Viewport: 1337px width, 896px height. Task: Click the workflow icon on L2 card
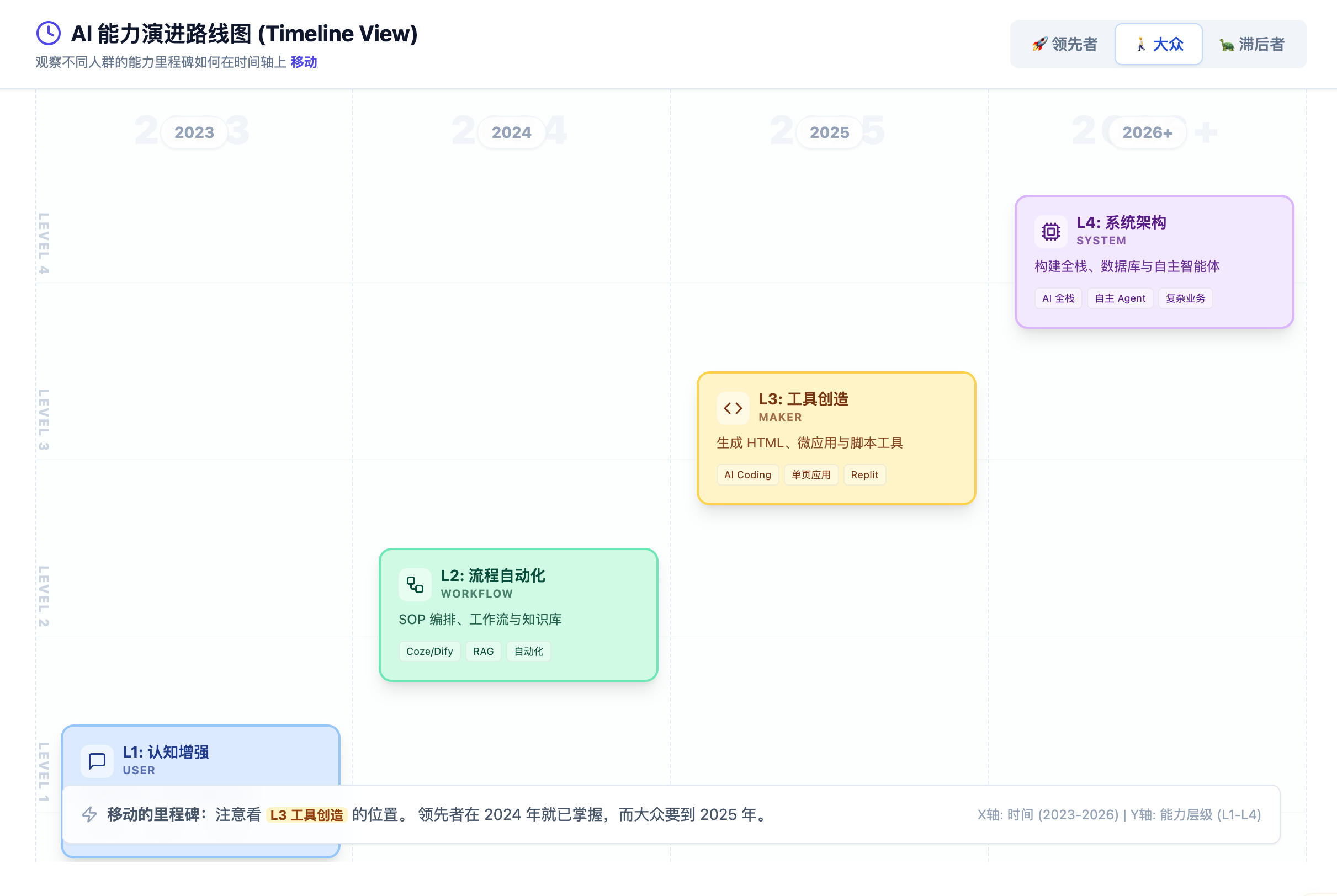pos(415,585)
